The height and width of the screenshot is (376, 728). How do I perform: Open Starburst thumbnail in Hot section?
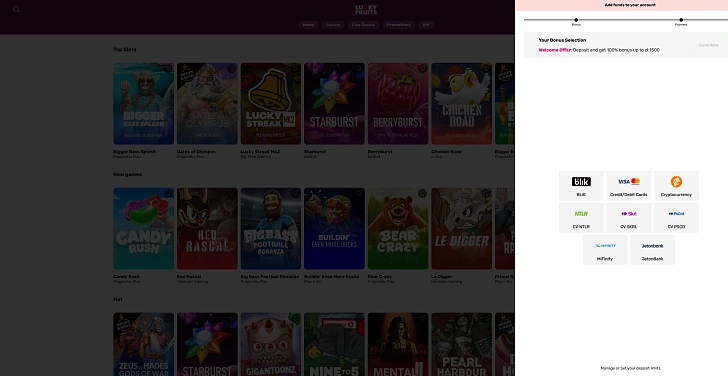207,344
